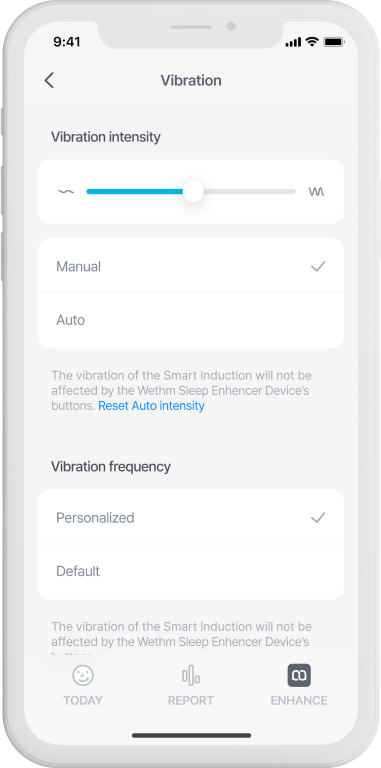
Task: Click Reset Auto intensity link
Action: click(151, 406)
